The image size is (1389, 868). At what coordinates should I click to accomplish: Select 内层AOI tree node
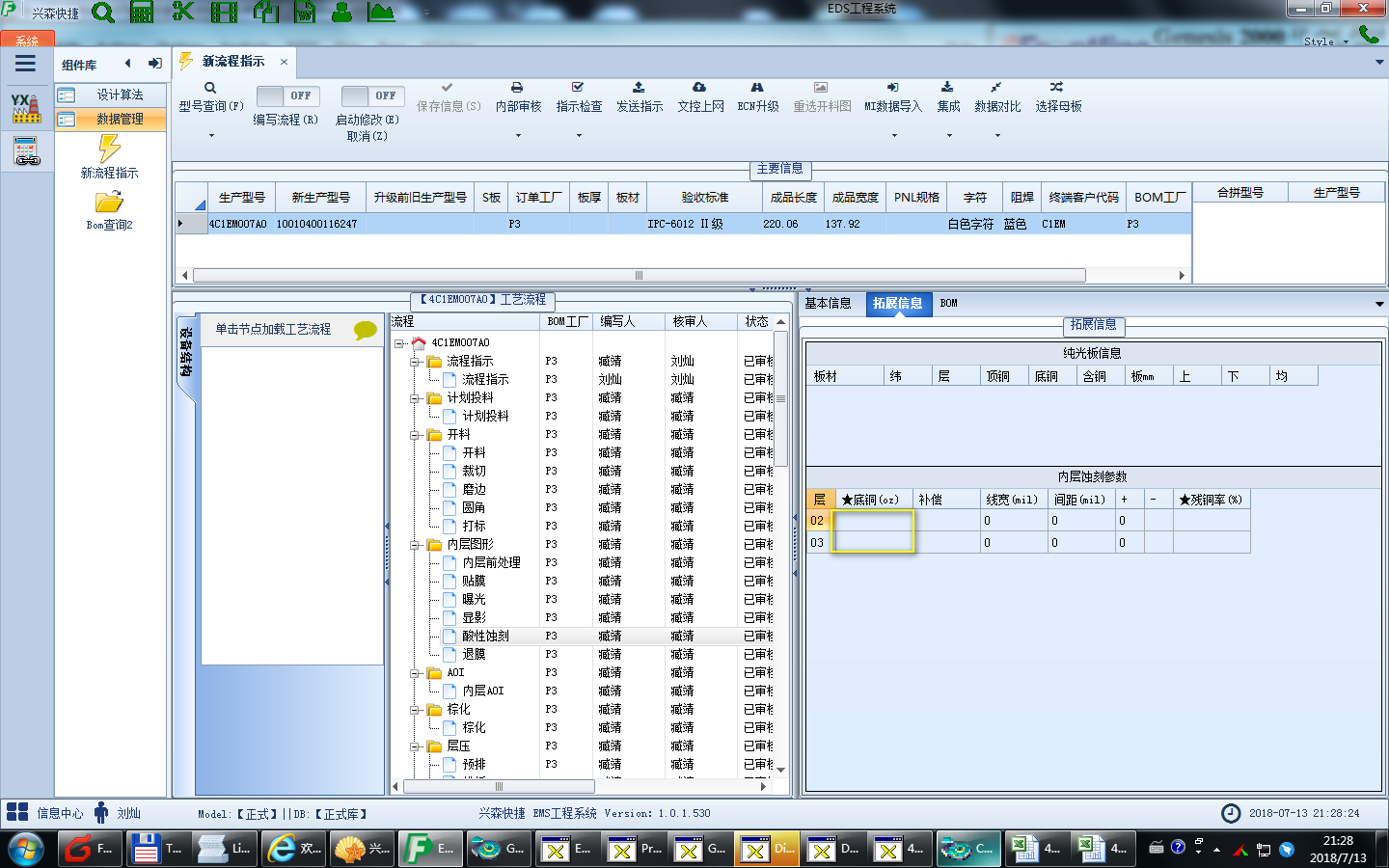[483, 691]
